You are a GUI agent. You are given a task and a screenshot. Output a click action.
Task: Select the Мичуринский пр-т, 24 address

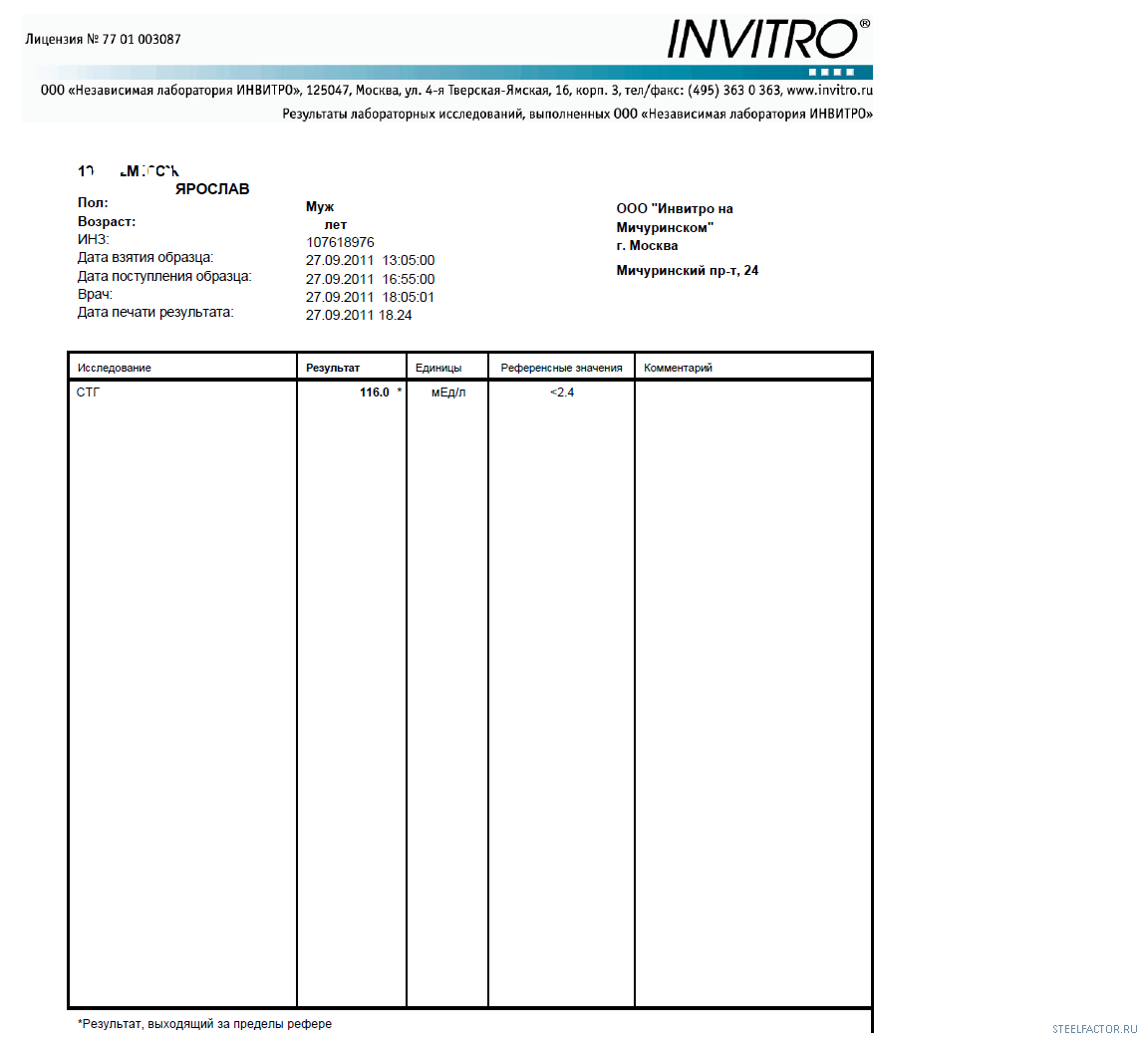coord(687,271)
